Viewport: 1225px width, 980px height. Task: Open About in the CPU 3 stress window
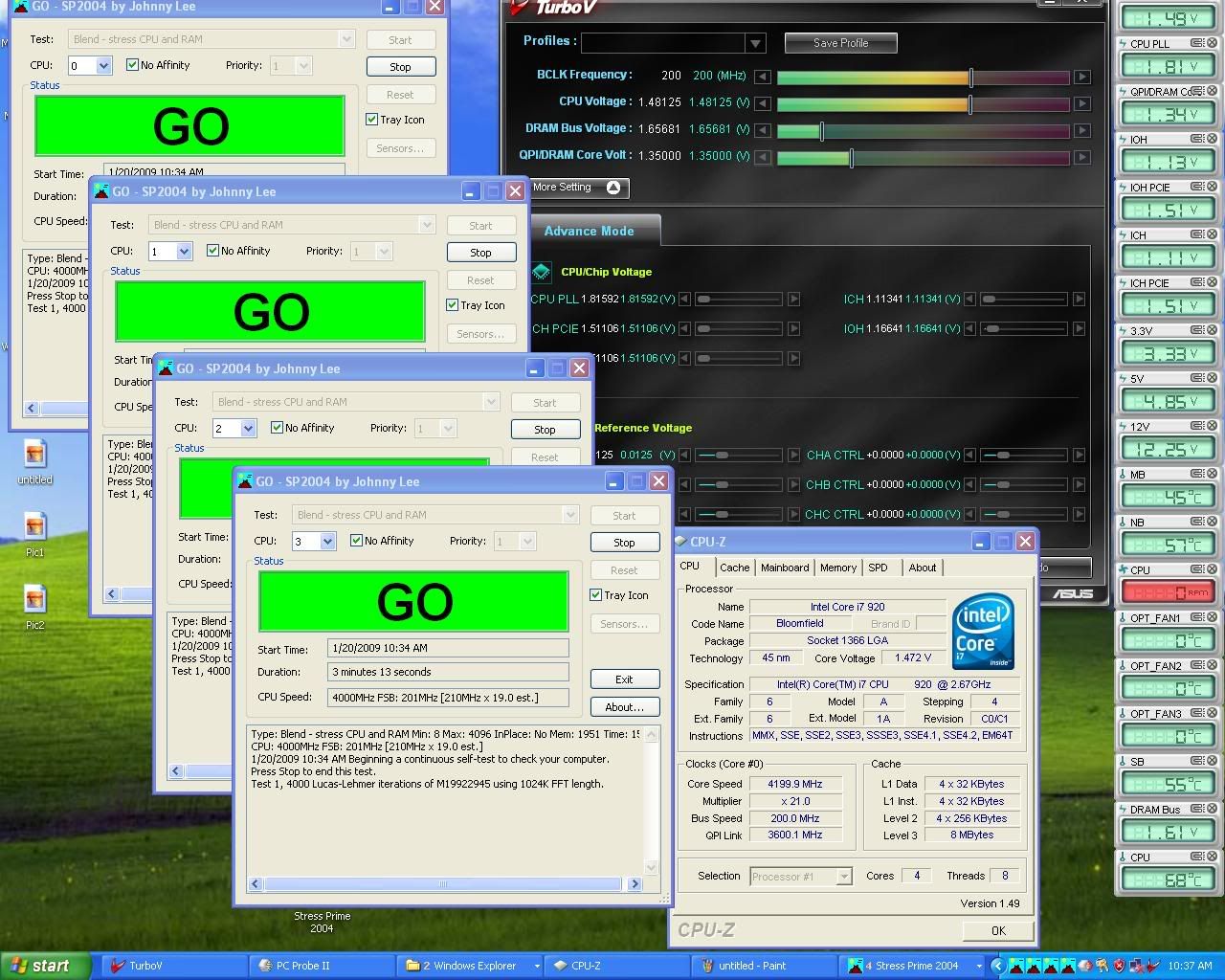click(x=624, y=707)
